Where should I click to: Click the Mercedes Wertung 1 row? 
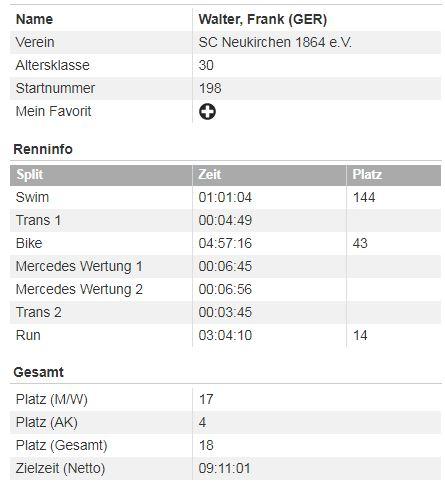[225, 266]
